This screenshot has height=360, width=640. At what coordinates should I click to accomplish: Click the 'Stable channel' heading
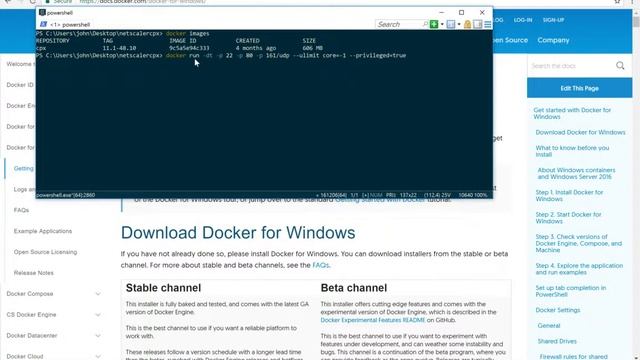[163, 288]
